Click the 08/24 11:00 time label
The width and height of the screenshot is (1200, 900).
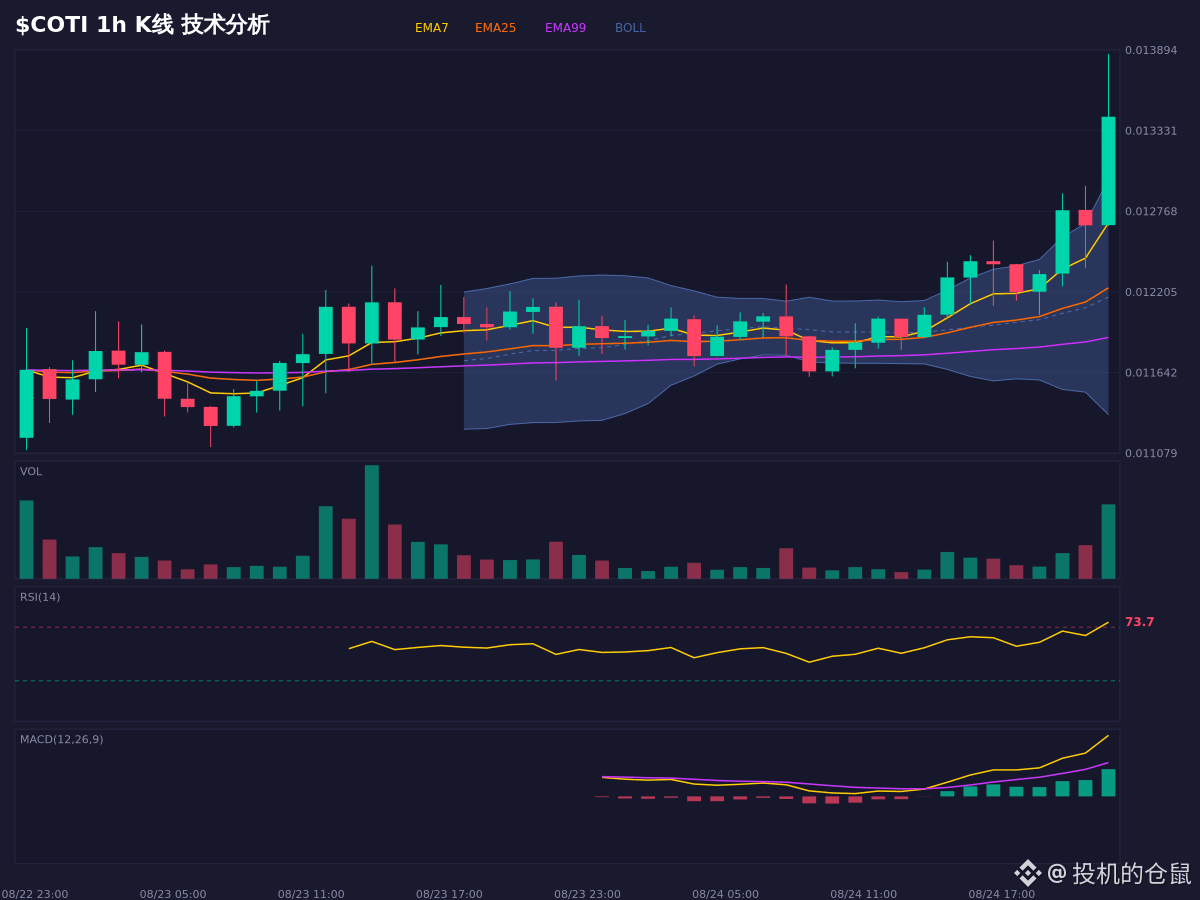click(x=863, y=894)
